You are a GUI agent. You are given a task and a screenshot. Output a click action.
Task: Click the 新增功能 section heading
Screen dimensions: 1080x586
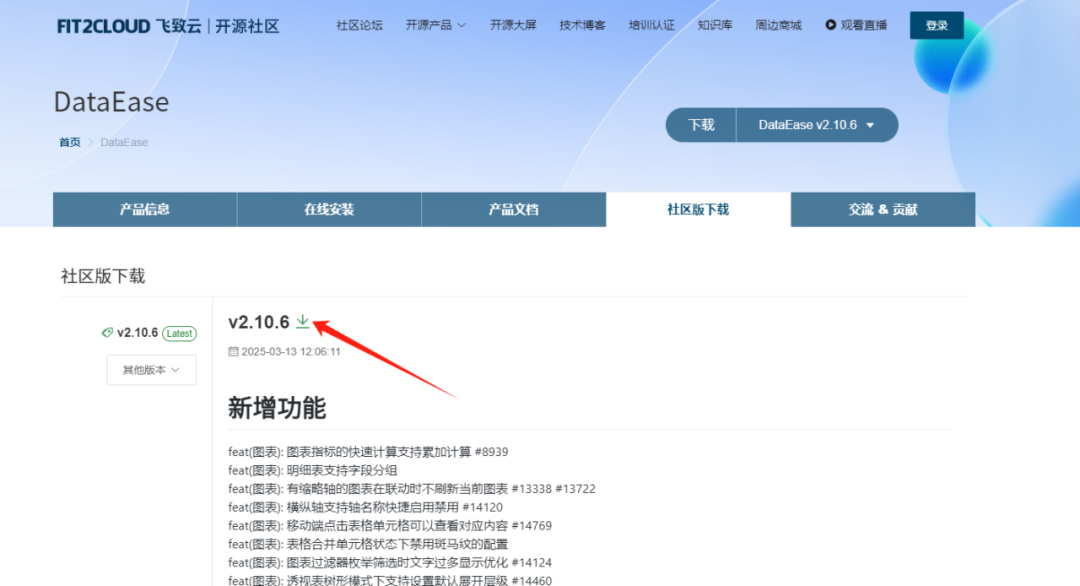(x=277, y=408)
